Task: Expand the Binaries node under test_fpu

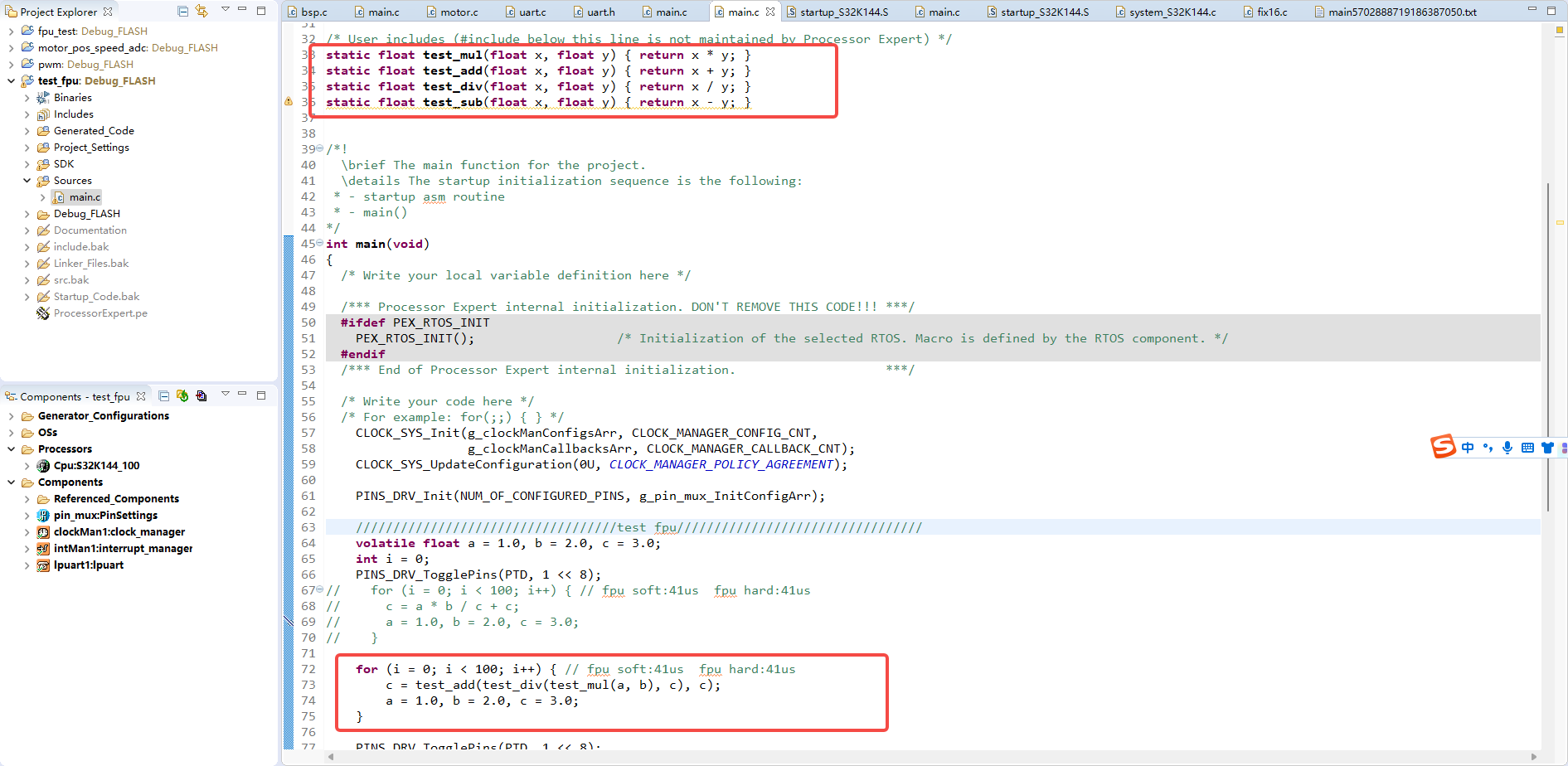Action: coord(27,97)
